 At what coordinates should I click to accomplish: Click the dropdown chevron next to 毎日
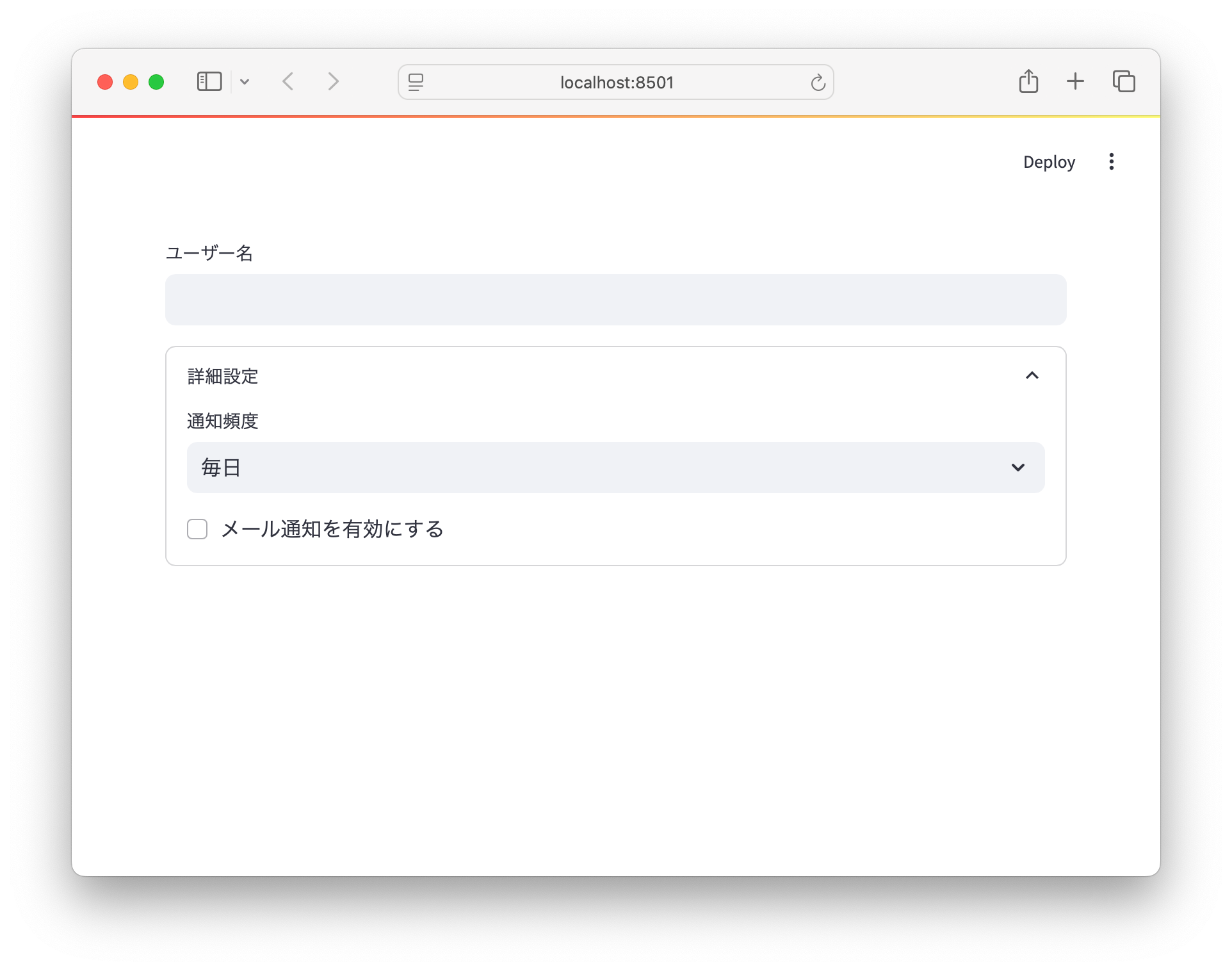pos(1018,468)
